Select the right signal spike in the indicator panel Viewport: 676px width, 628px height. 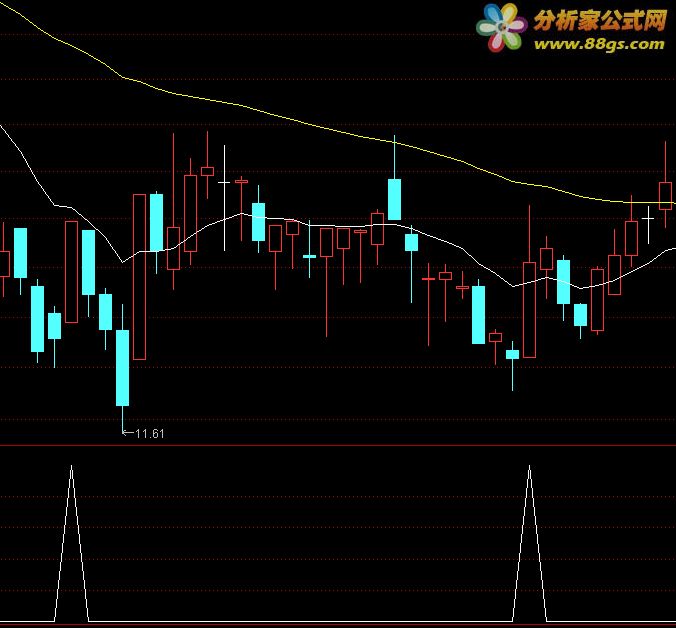click(x=529, y=543)
